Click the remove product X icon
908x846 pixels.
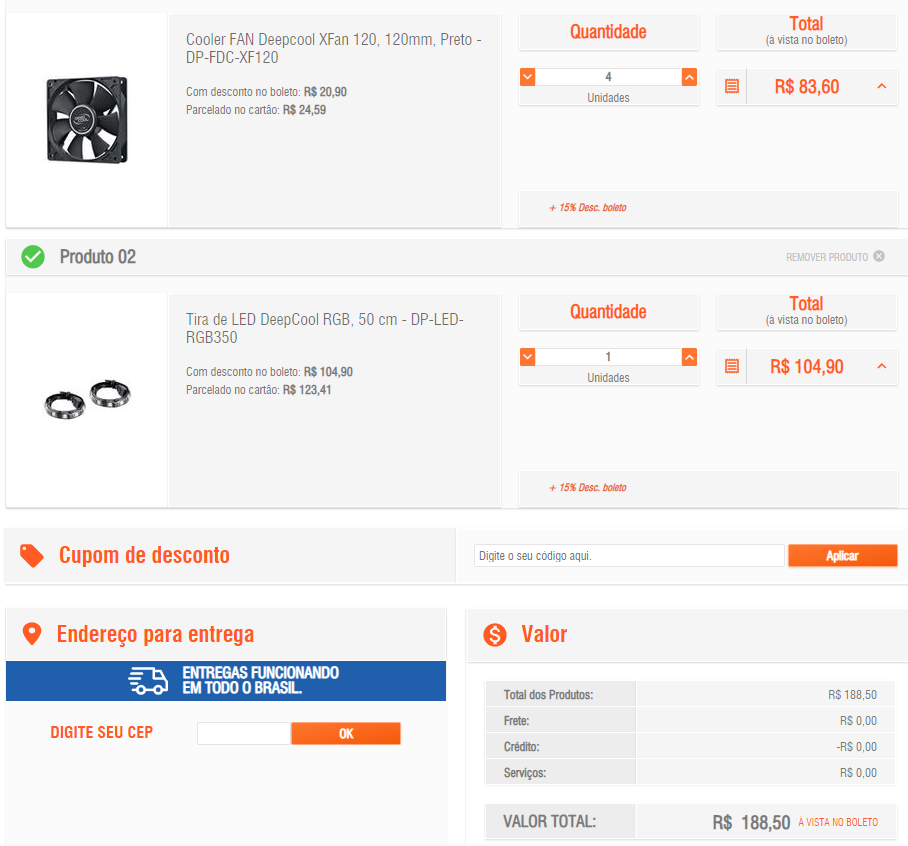[878, 256]
